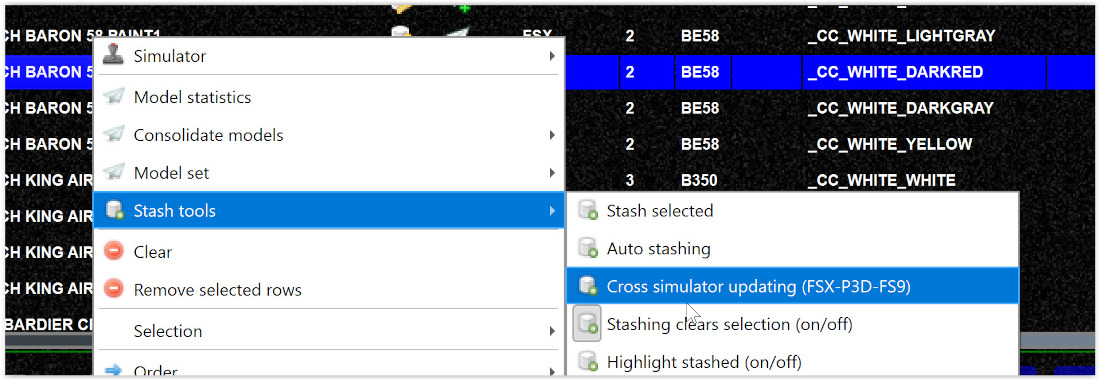Click the database icon beside Highlight stashed
Screen dimensions: 1100x380
click(587, 362)
